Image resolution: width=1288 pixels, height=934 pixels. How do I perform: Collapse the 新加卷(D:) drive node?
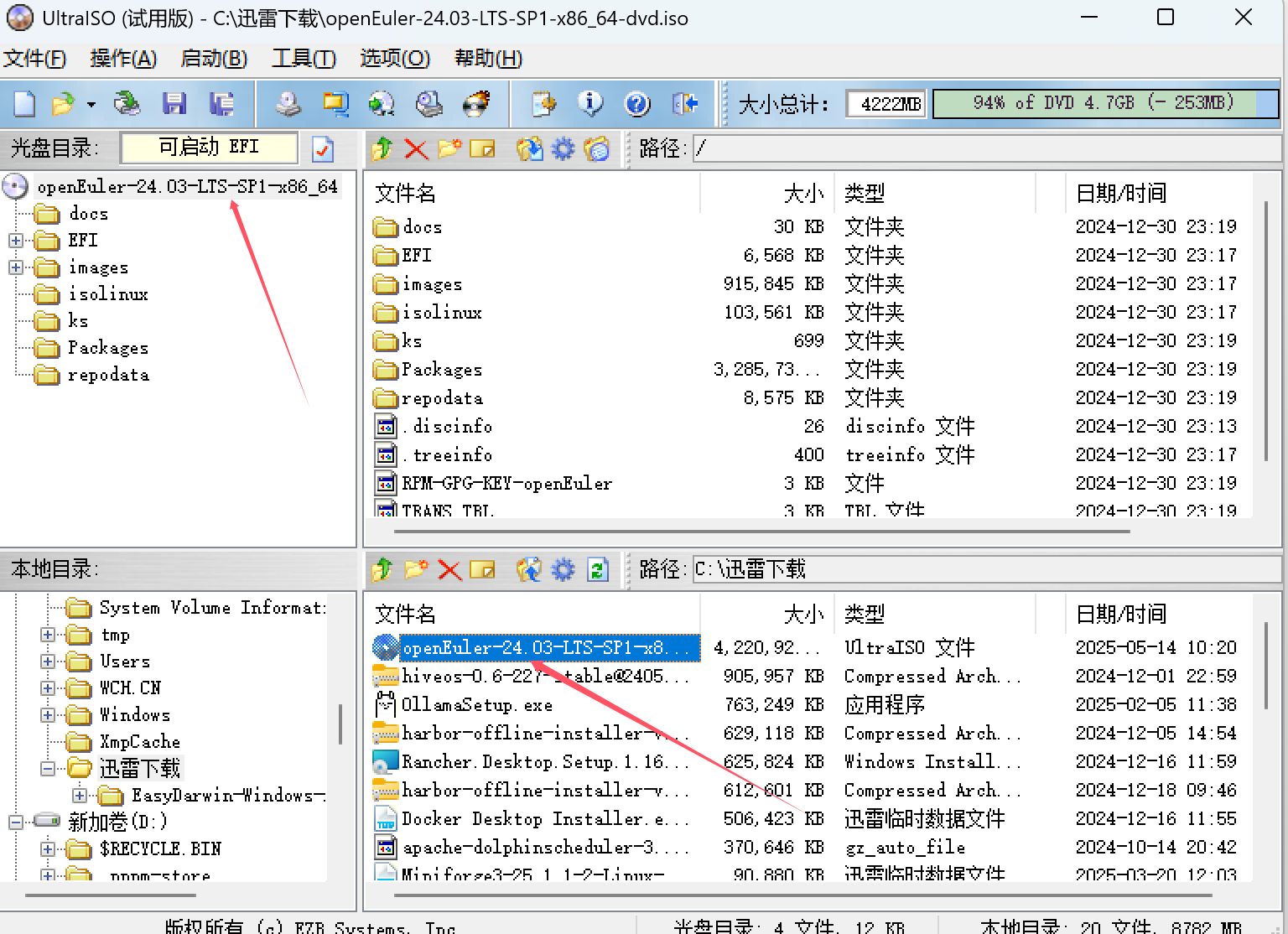pos(15,822)
